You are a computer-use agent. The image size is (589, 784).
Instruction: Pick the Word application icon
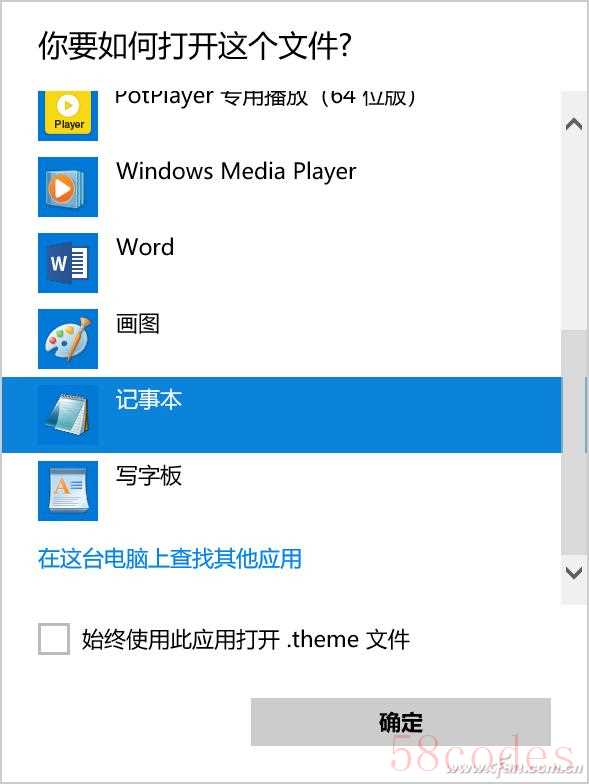pyautogui.click(x=68, y=263)
